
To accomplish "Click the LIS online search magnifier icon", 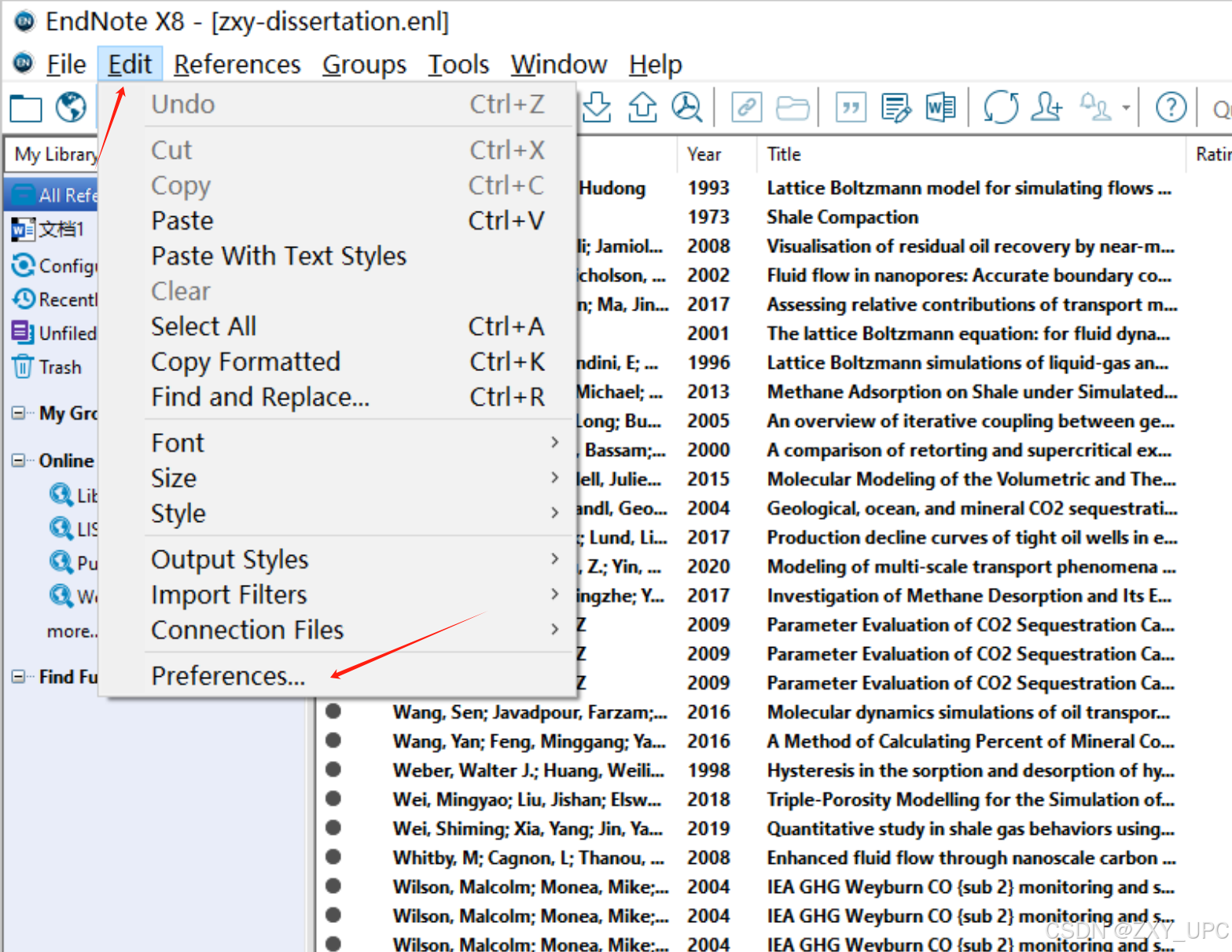I will pos(61,528).
